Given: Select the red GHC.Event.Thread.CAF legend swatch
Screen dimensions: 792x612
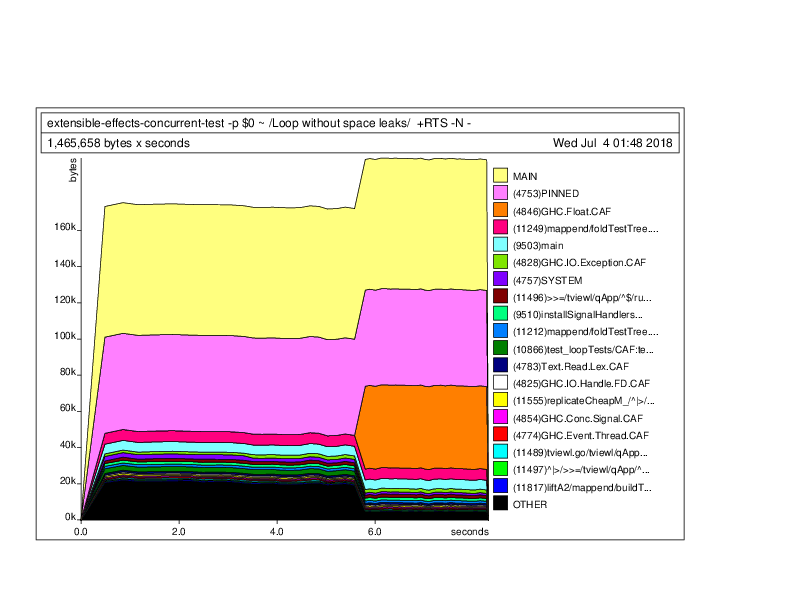Looking at the screenshot, I should pyautogui.click(x=501, y=435).
